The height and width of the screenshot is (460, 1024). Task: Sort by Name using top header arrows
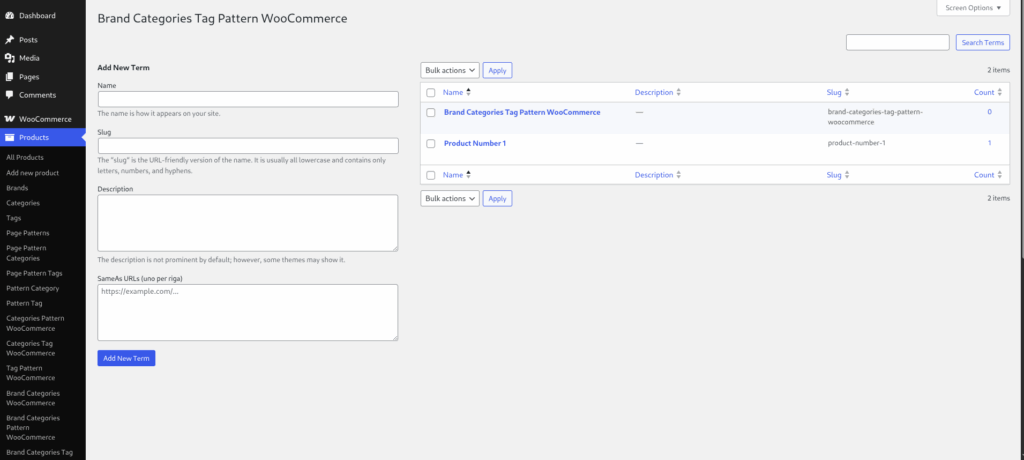(468, 92)
